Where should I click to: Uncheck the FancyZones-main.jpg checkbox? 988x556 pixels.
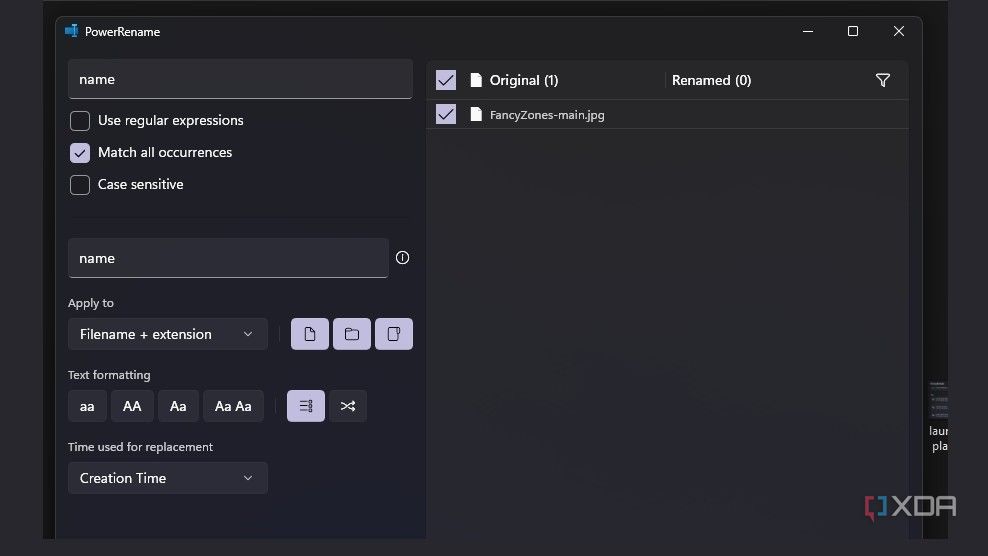pyautogui.click(x=446, y=114)
